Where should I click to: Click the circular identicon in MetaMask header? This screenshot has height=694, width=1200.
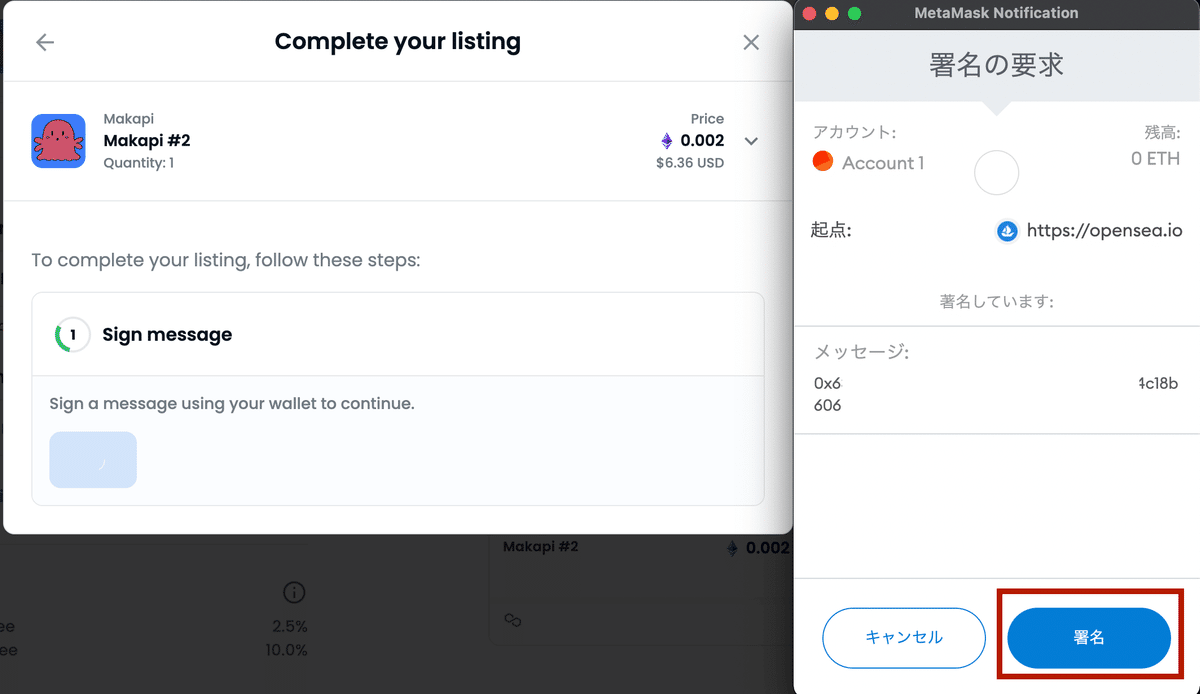click(x=996, y=173)
